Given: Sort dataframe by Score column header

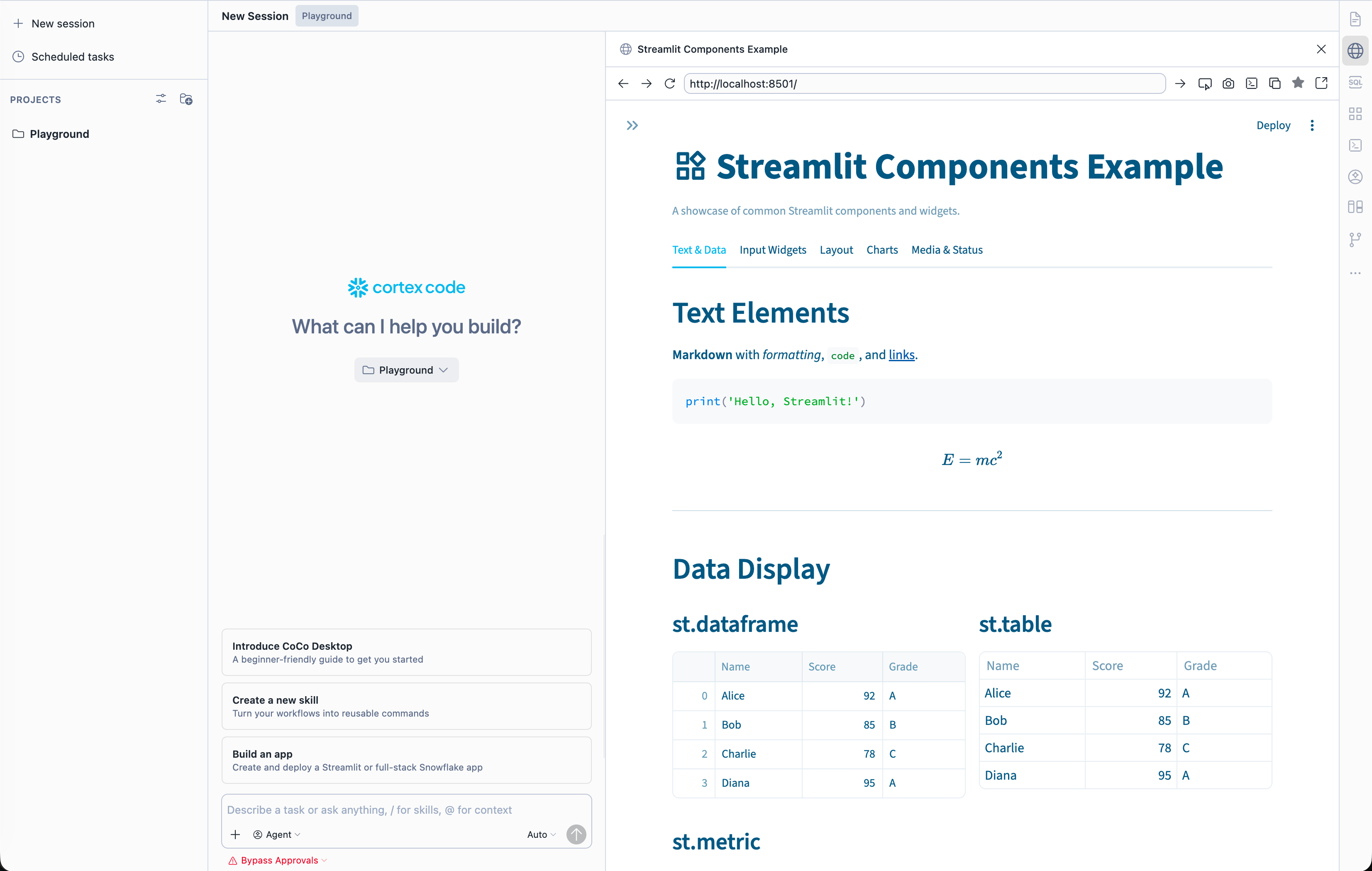Looking at the screenshot, I should pyautogui.click(x=842, y=666).
